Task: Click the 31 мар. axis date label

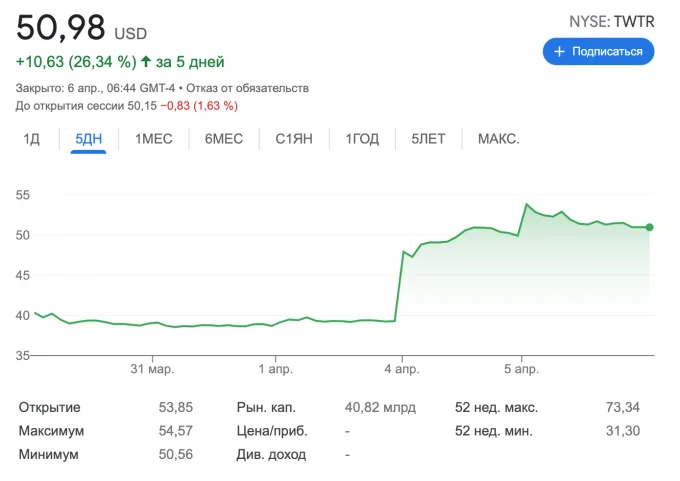Action: tap(152, 369)
